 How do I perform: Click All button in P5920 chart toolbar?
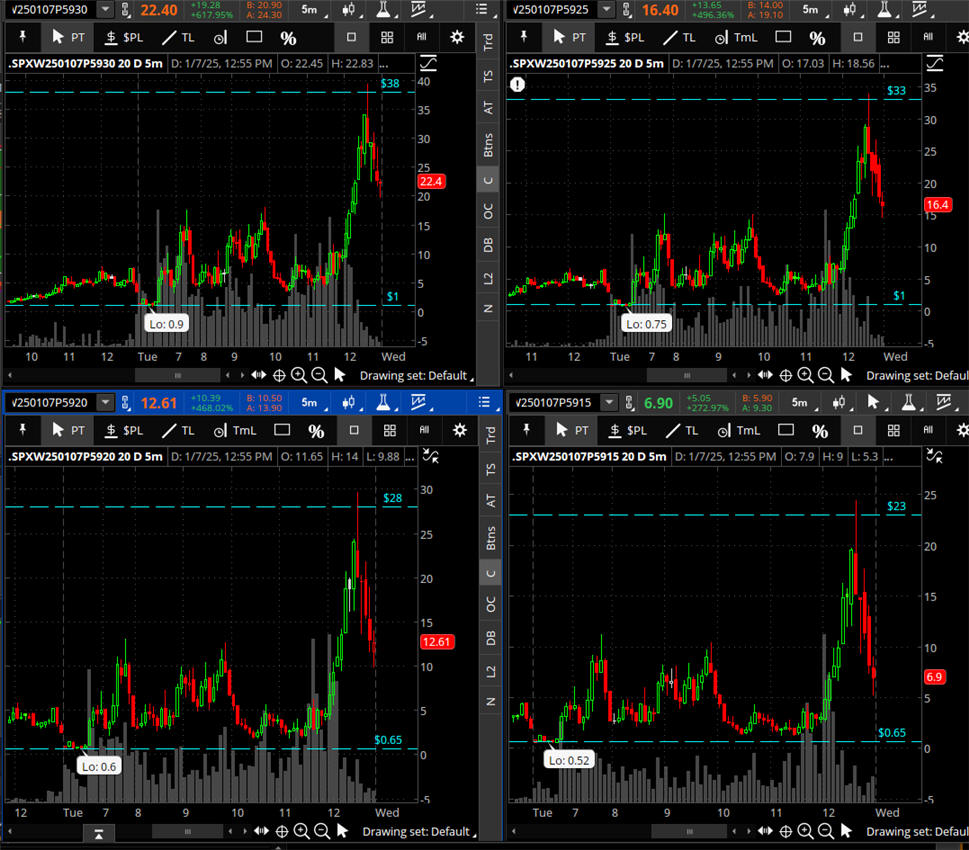(x=422, y=430)
